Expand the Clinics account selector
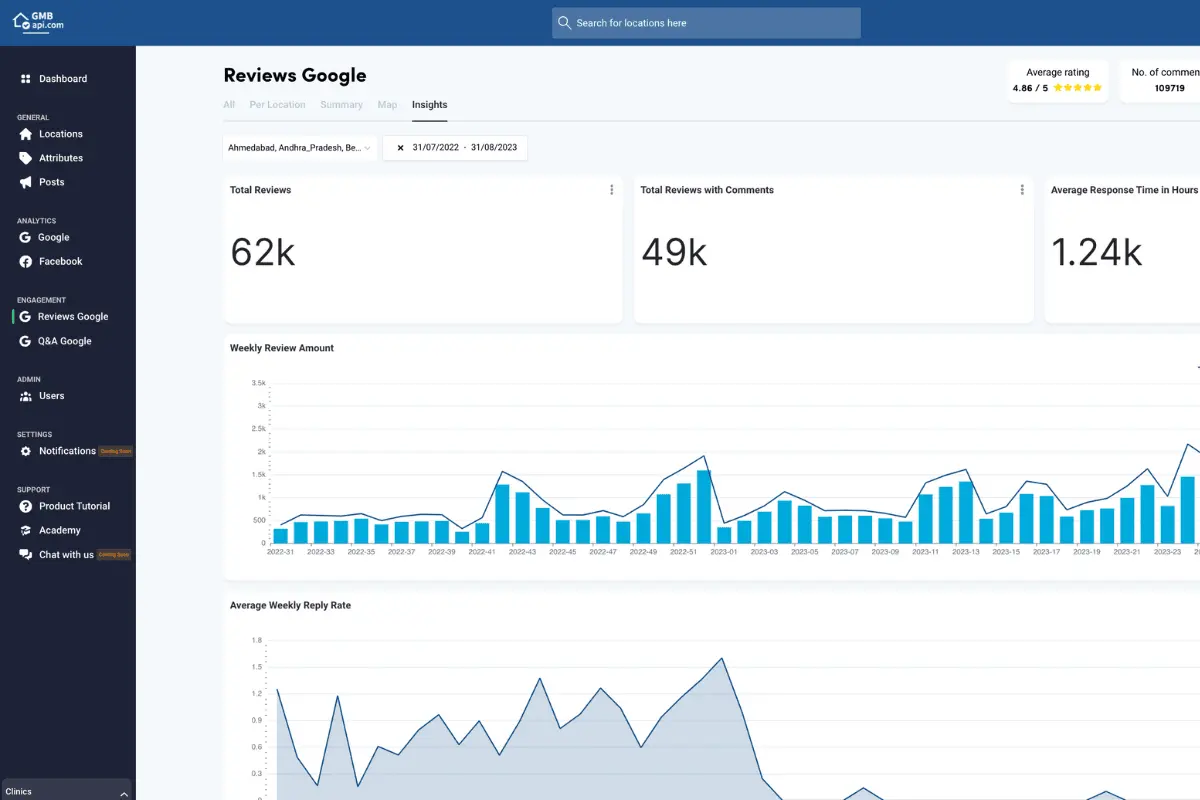1200x800 pixels. (68, 791)
